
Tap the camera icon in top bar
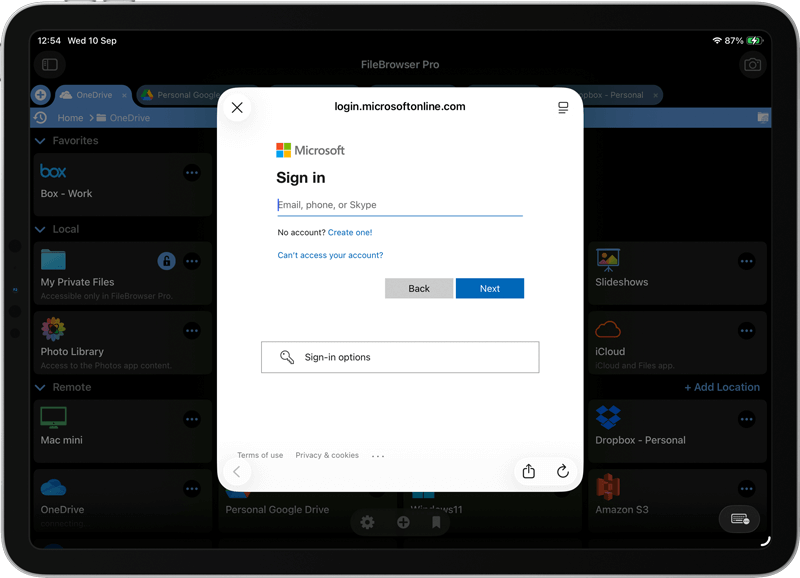click(752, 65)
